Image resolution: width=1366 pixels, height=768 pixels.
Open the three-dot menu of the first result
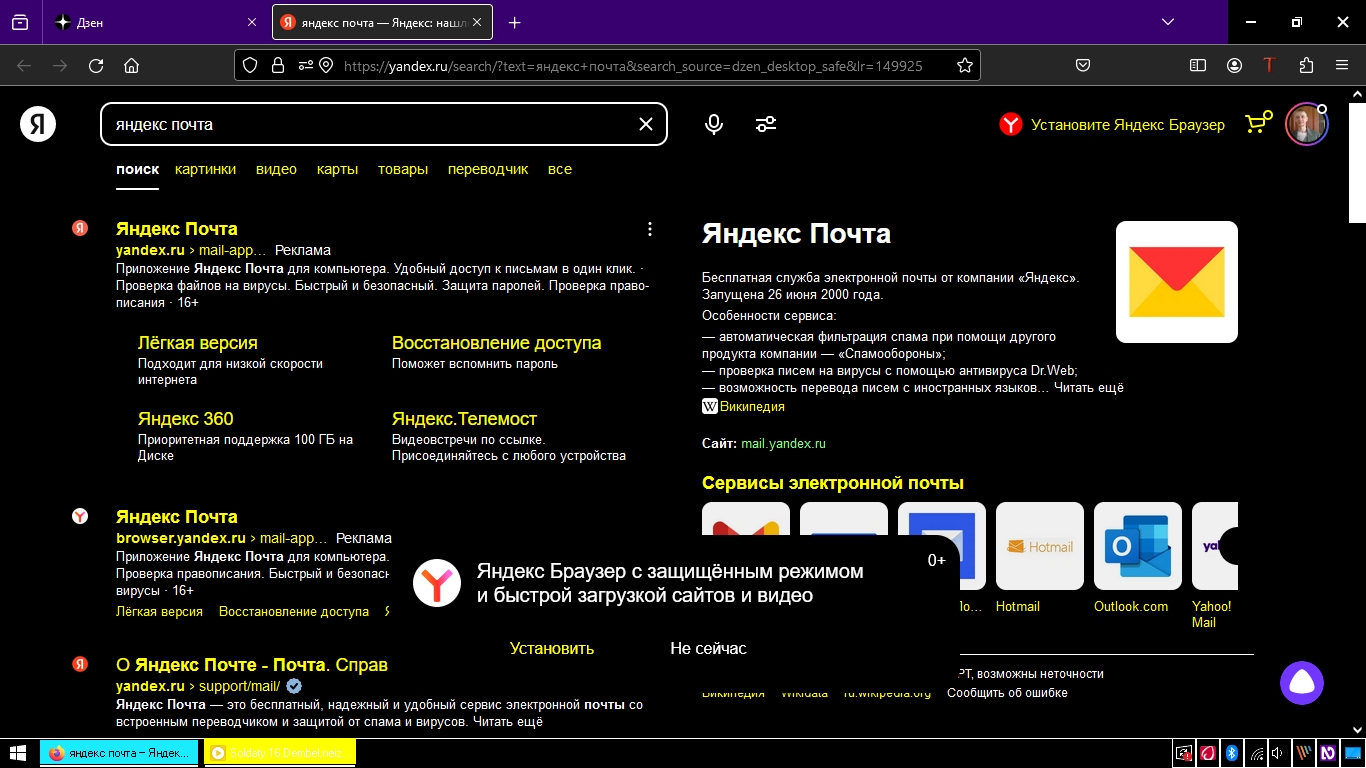(x=650, y=229)
